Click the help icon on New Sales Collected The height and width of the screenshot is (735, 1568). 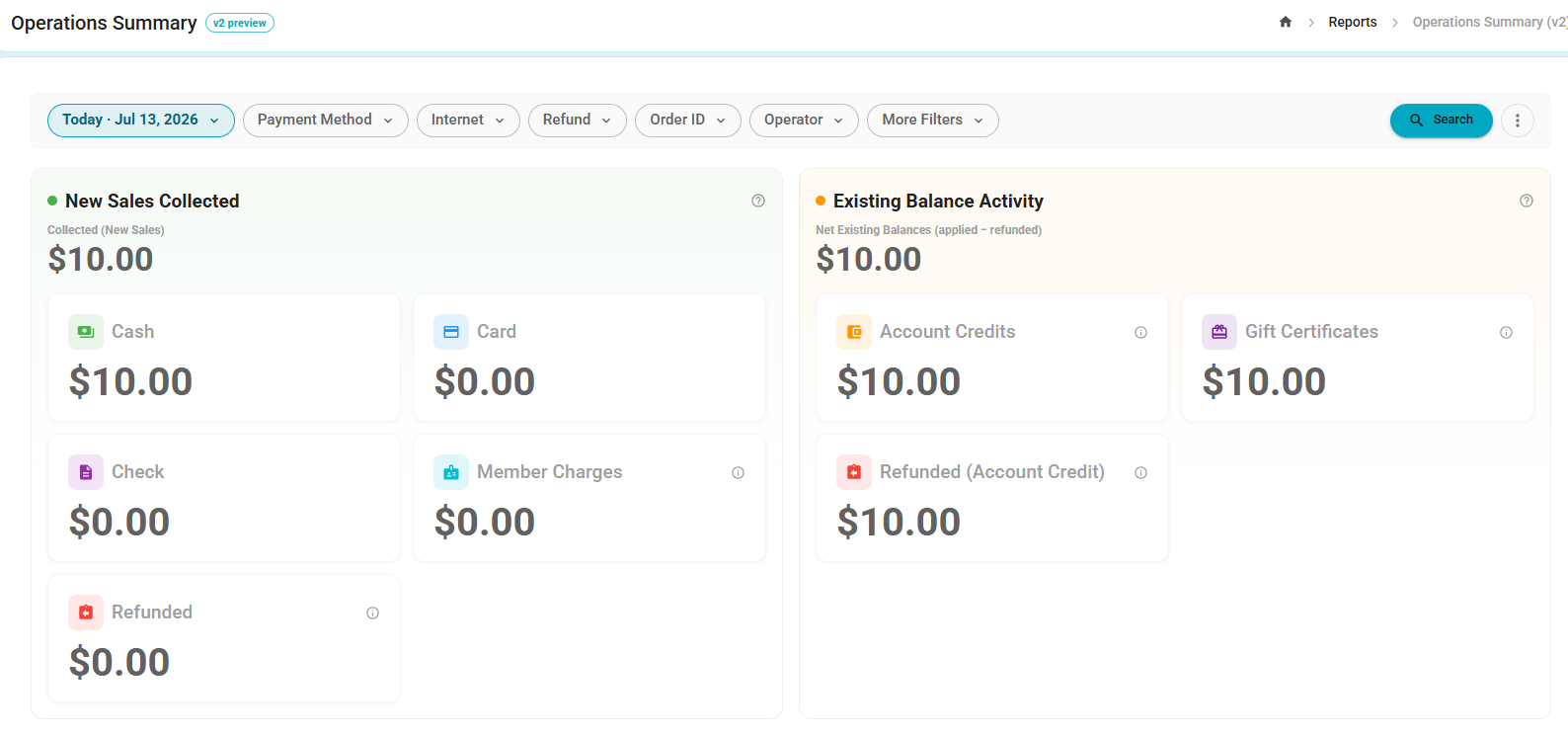click(x=758, y=201)
